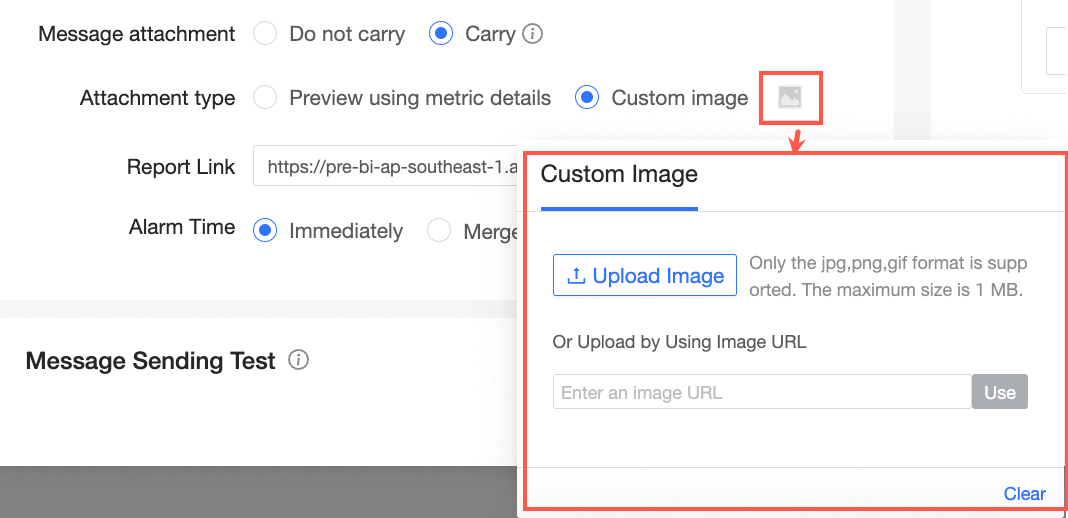The image size is (1068, 518).
Task: Click the Or Upload by Using Image URL text
Action: [x=679, y=342]
